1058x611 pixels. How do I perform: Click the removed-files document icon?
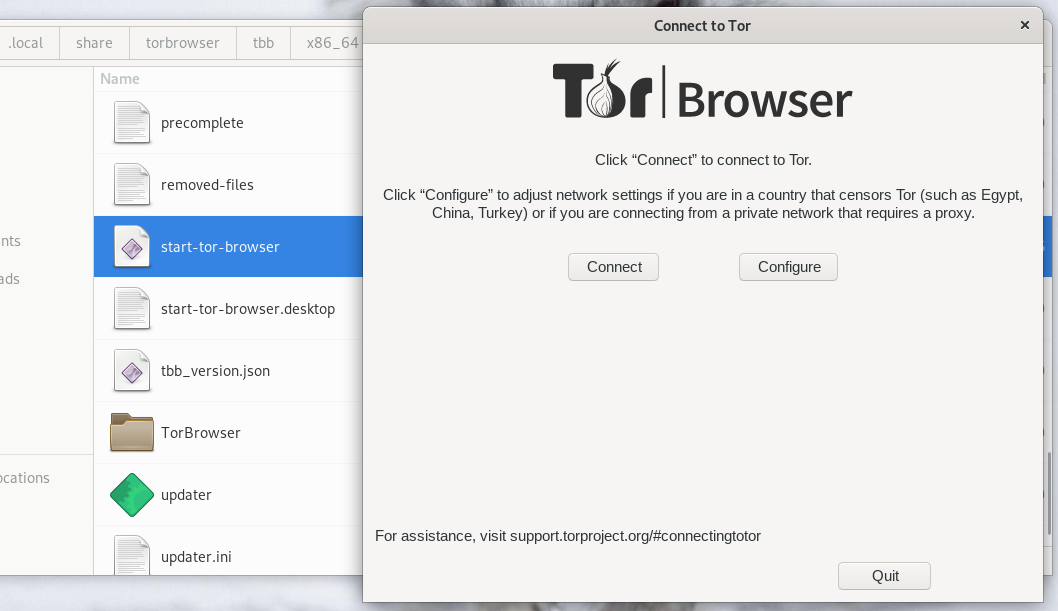132,184
